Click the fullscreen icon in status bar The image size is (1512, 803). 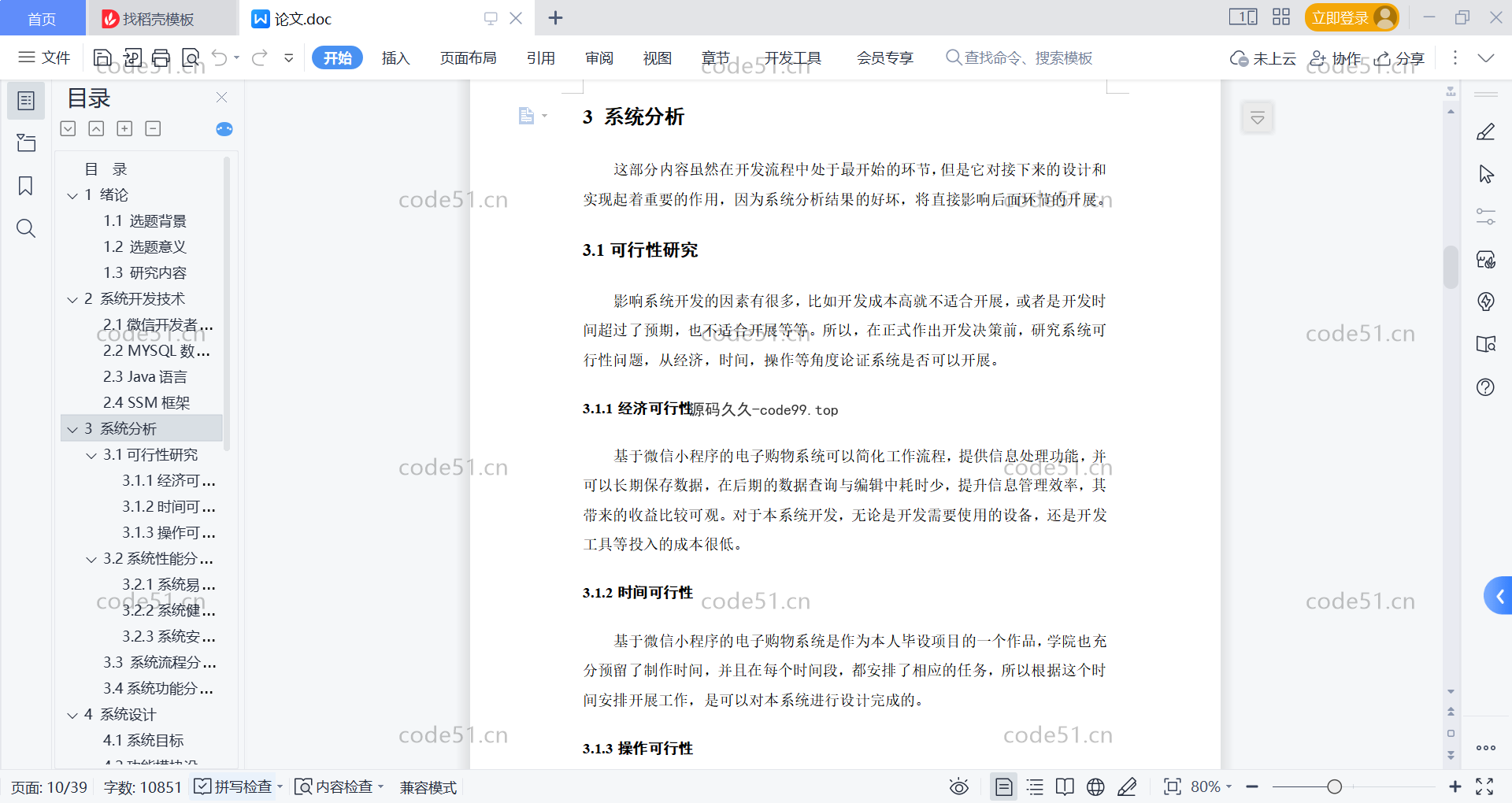pyautogui.click(x=1484, y=786)
